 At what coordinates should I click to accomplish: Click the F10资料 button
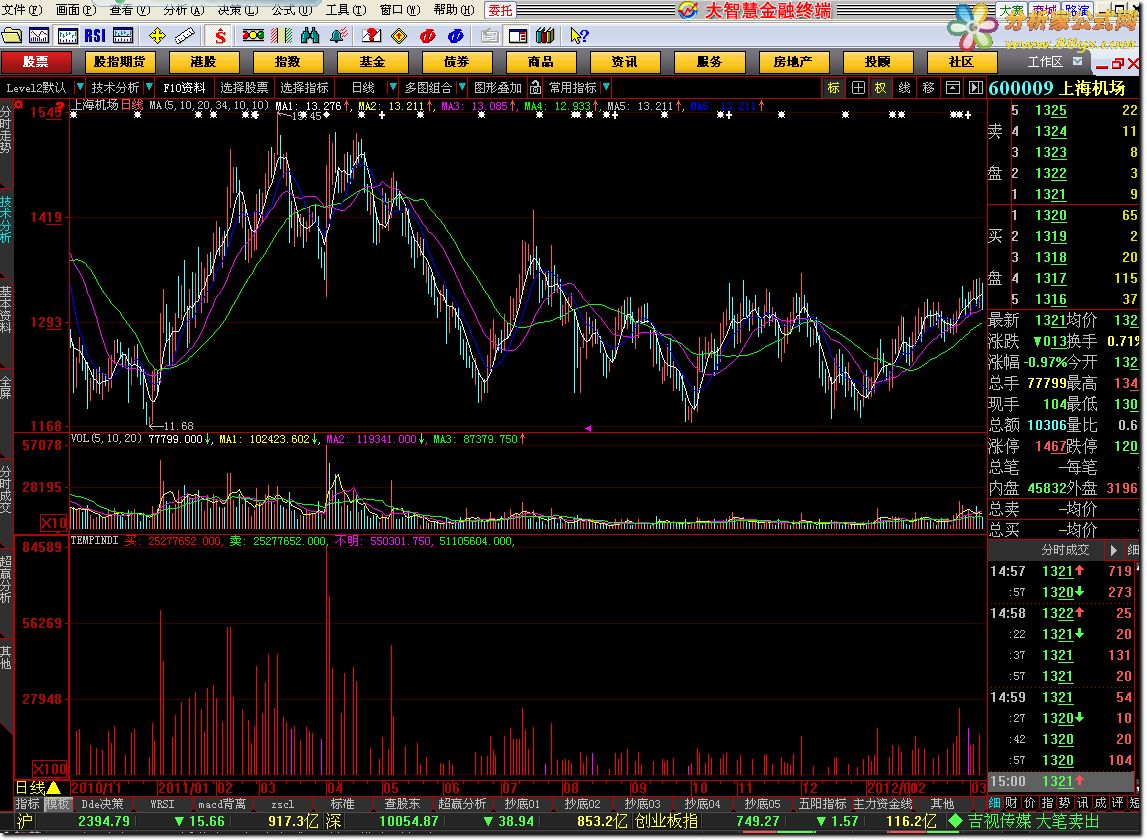point(184,88)
